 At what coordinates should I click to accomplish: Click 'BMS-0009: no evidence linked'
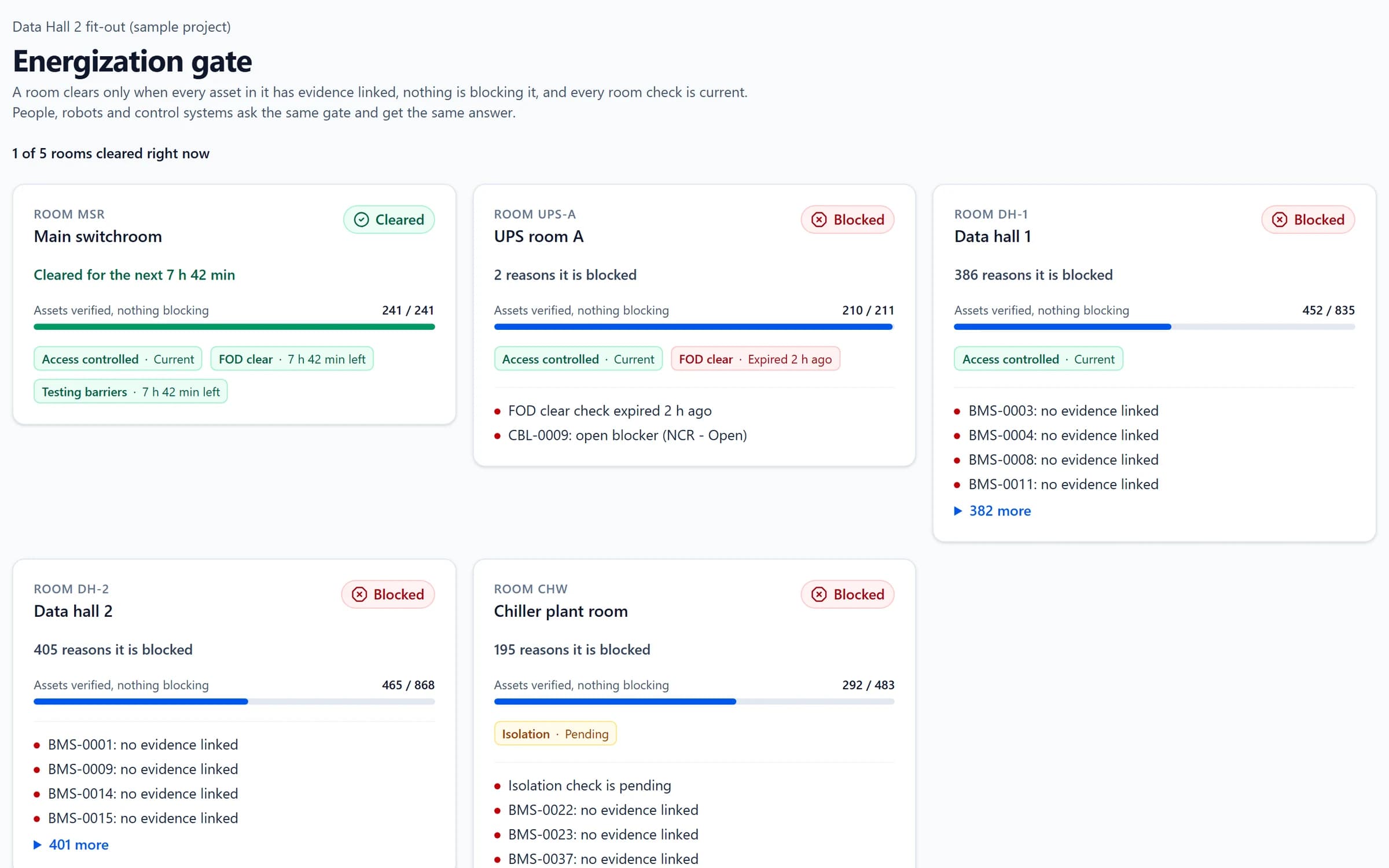(143, 769)
